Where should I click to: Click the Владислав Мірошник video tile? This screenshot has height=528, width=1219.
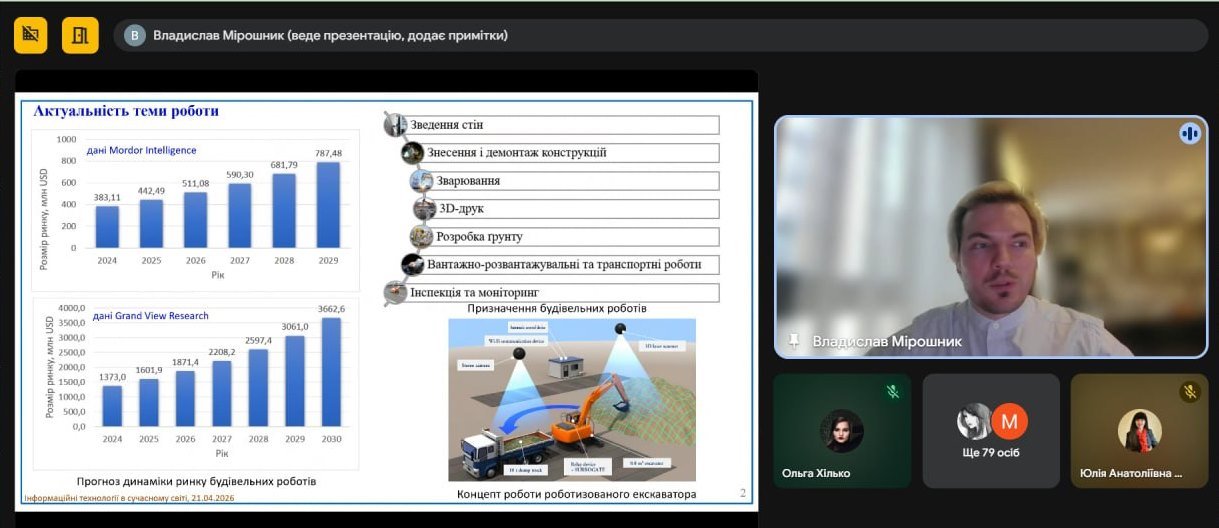(990, 236)
